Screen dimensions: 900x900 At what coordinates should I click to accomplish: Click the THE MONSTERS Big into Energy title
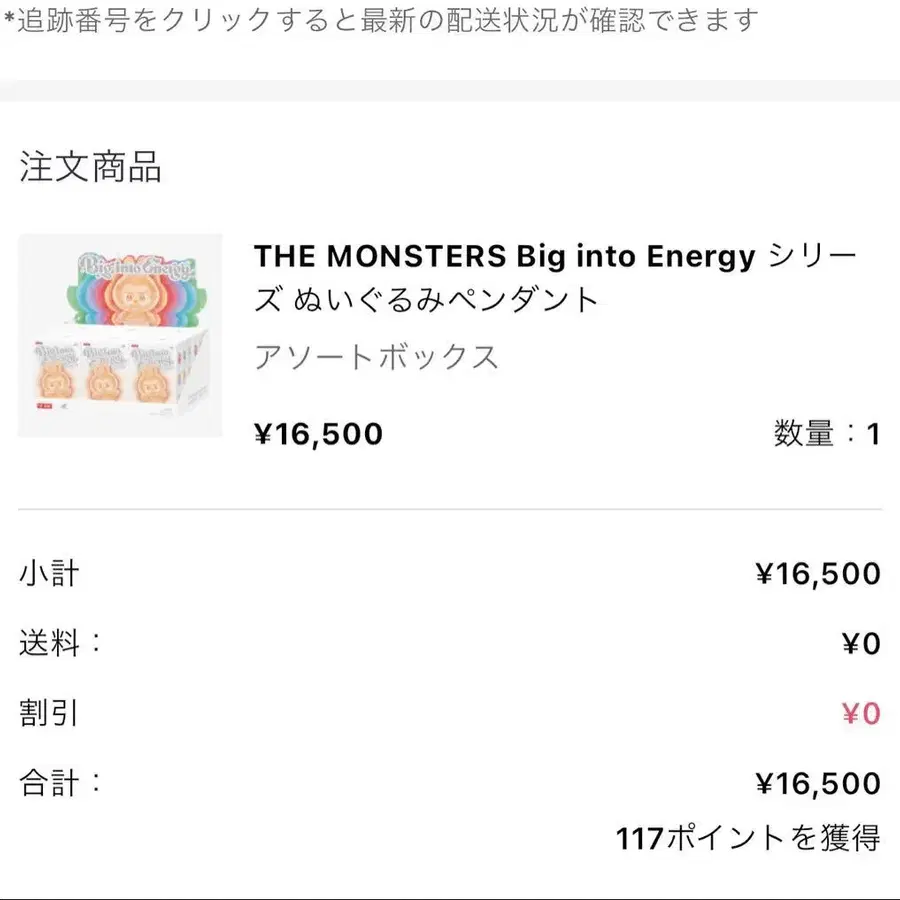click(555, 277)
